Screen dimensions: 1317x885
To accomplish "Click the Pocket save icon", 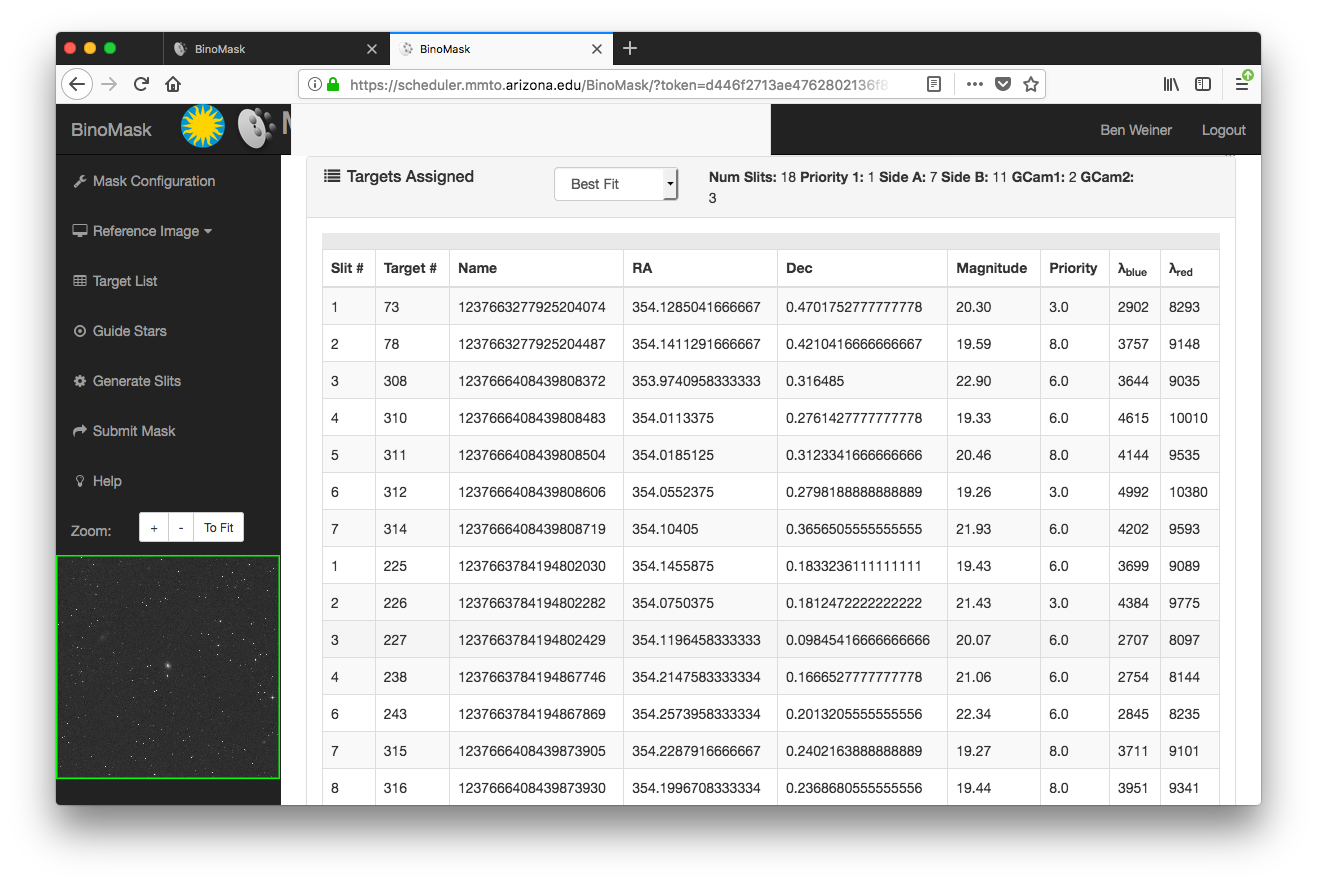I will (1002, 85).
